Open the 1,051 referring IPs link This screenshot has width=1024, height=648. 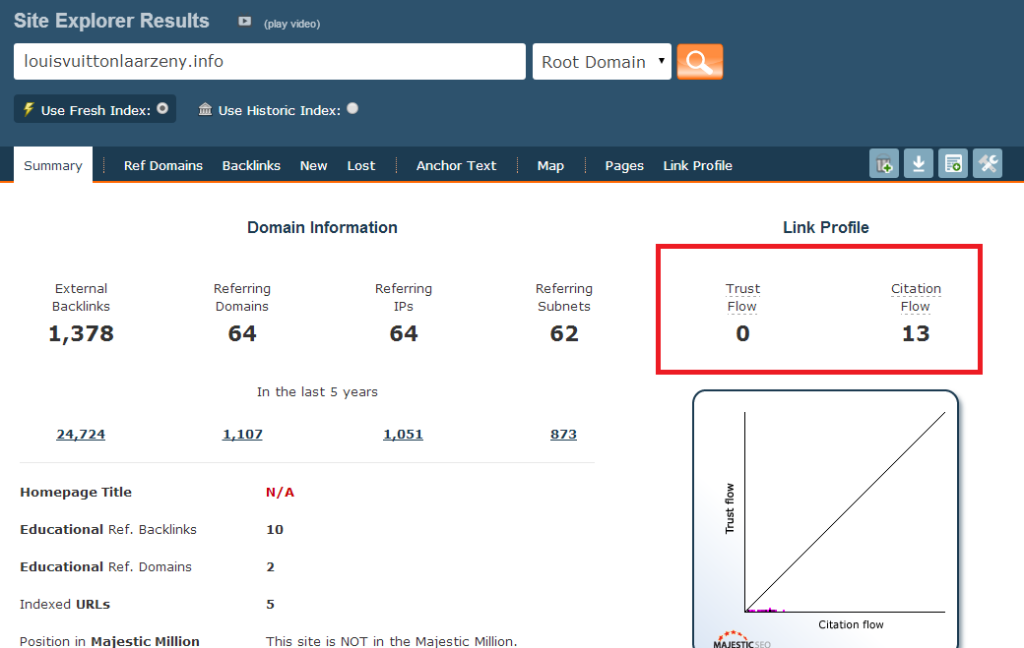pyautogui.click(x=403, y=434)
